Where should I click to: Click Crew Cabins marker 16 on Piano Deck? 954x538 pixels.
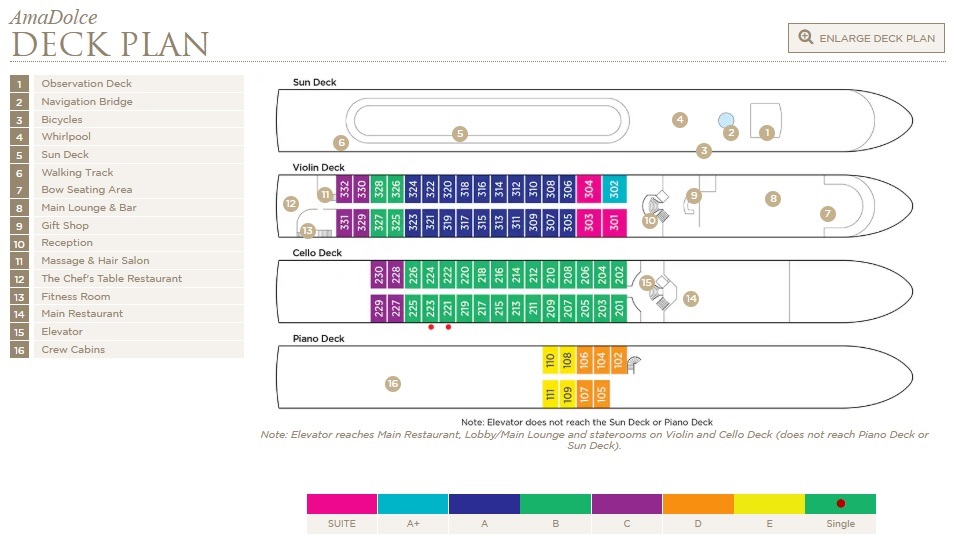point(393,383)
